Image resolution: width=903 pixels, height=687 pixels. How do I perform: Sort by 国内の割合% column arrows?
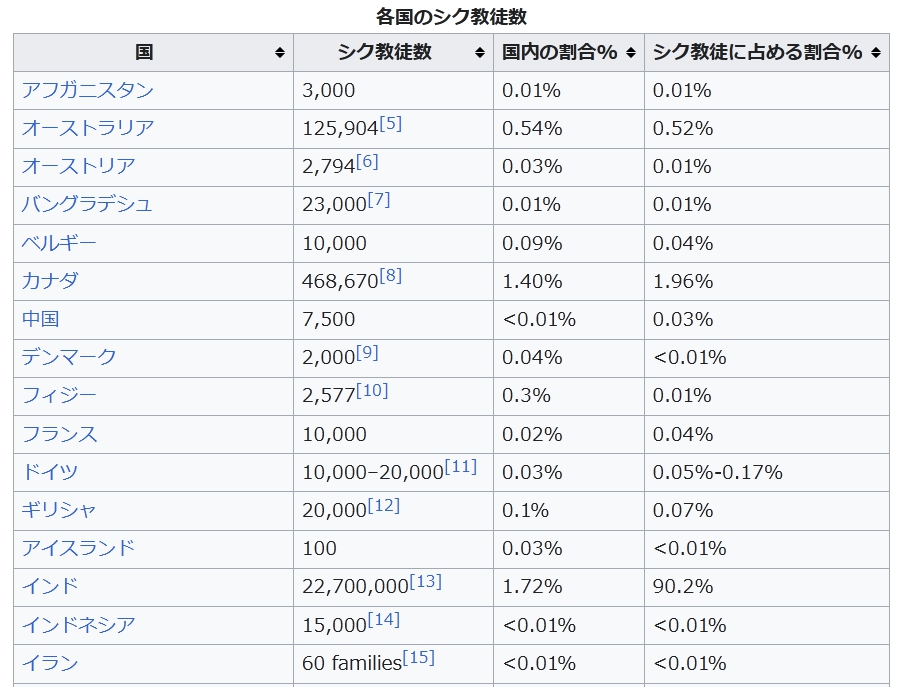pos(631,53)
